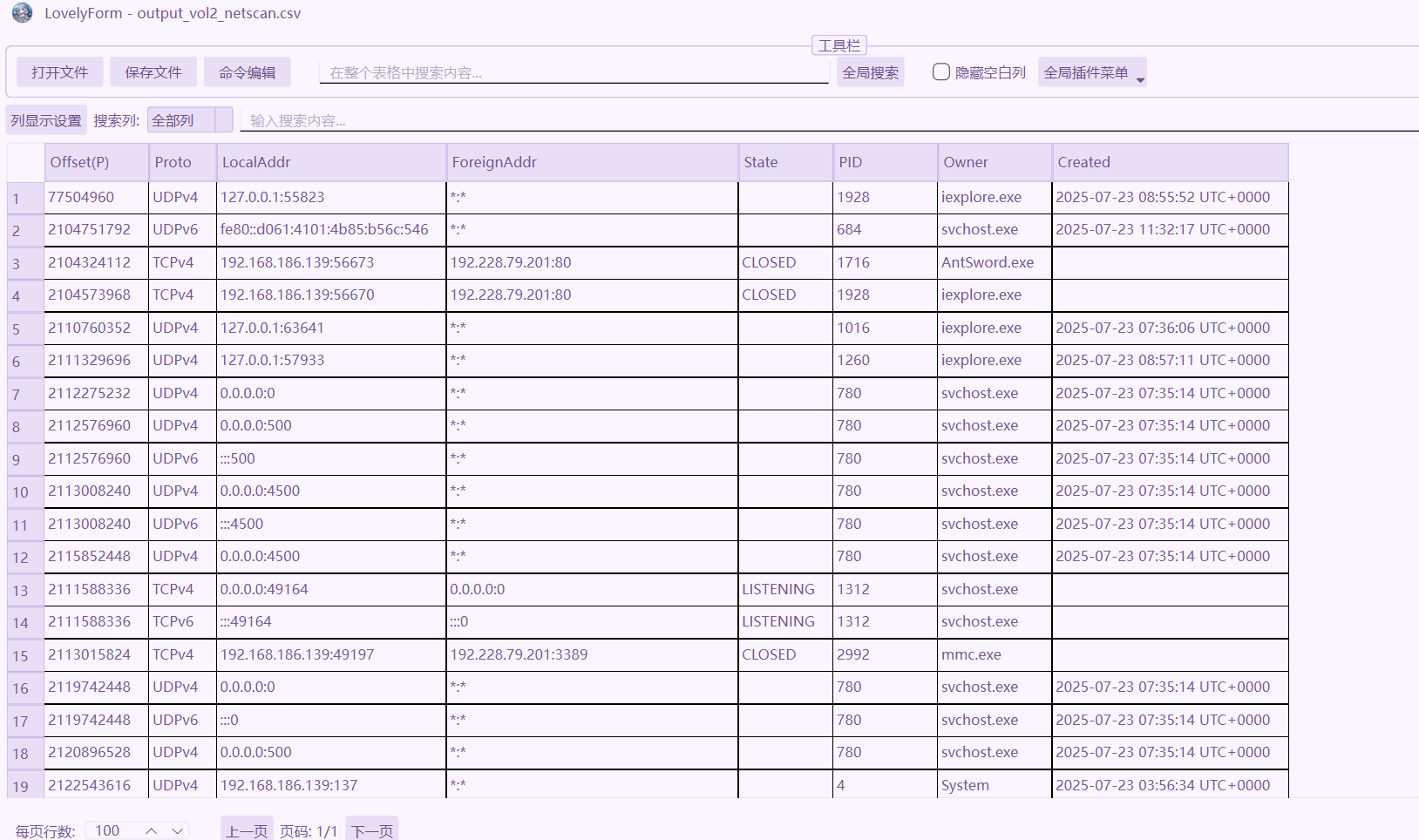
Task: Click the LovelyForm app icon in title bar
Action: 22,13
